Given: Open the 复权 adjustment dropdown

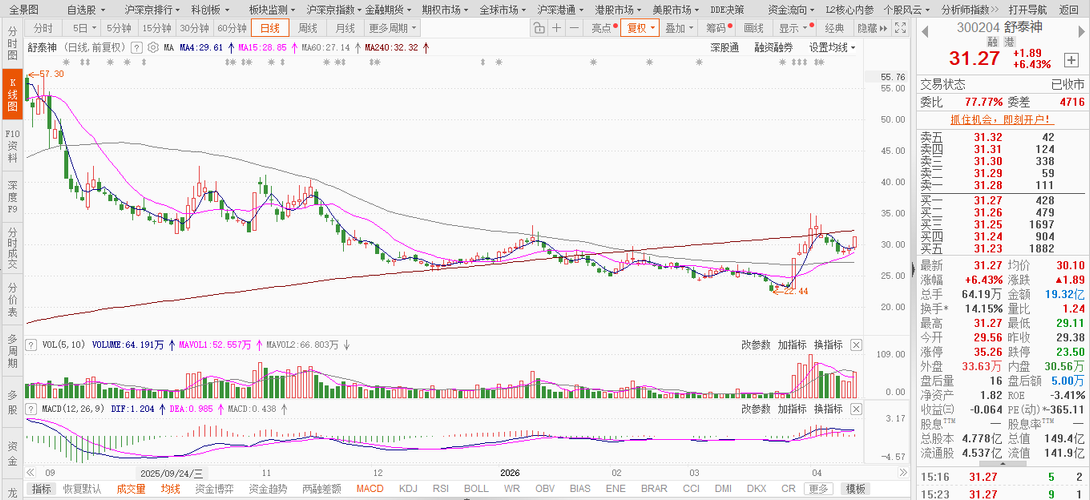Looking at the screenshot, I should [640, 29].
